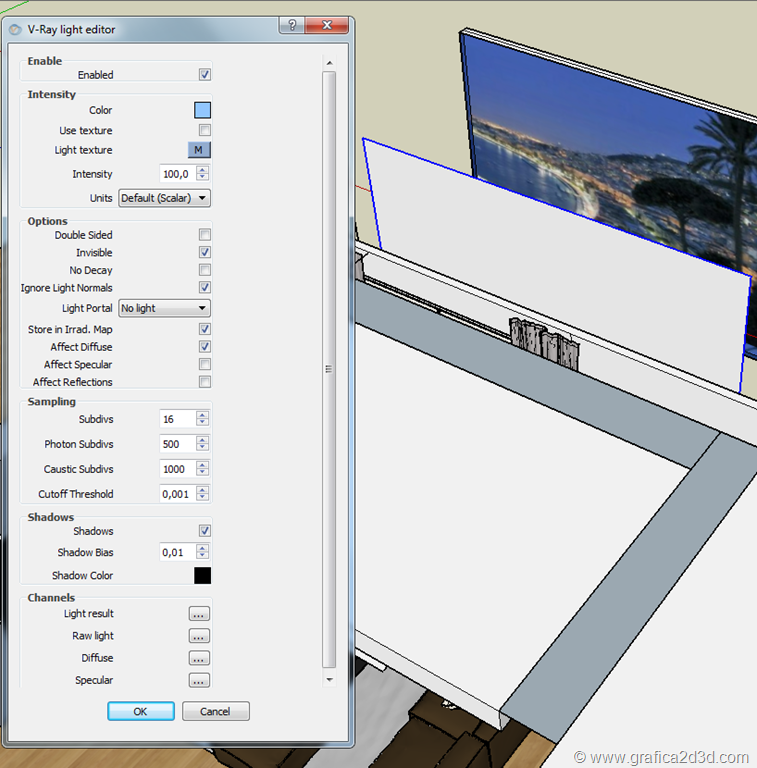Click the Cancel button

215,711
